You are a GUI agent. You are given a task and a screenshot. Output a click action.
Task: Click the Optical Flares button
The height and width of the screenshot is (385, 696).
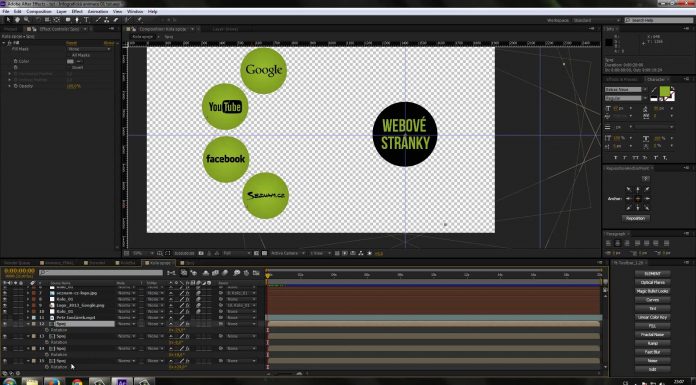coord(652,282)
